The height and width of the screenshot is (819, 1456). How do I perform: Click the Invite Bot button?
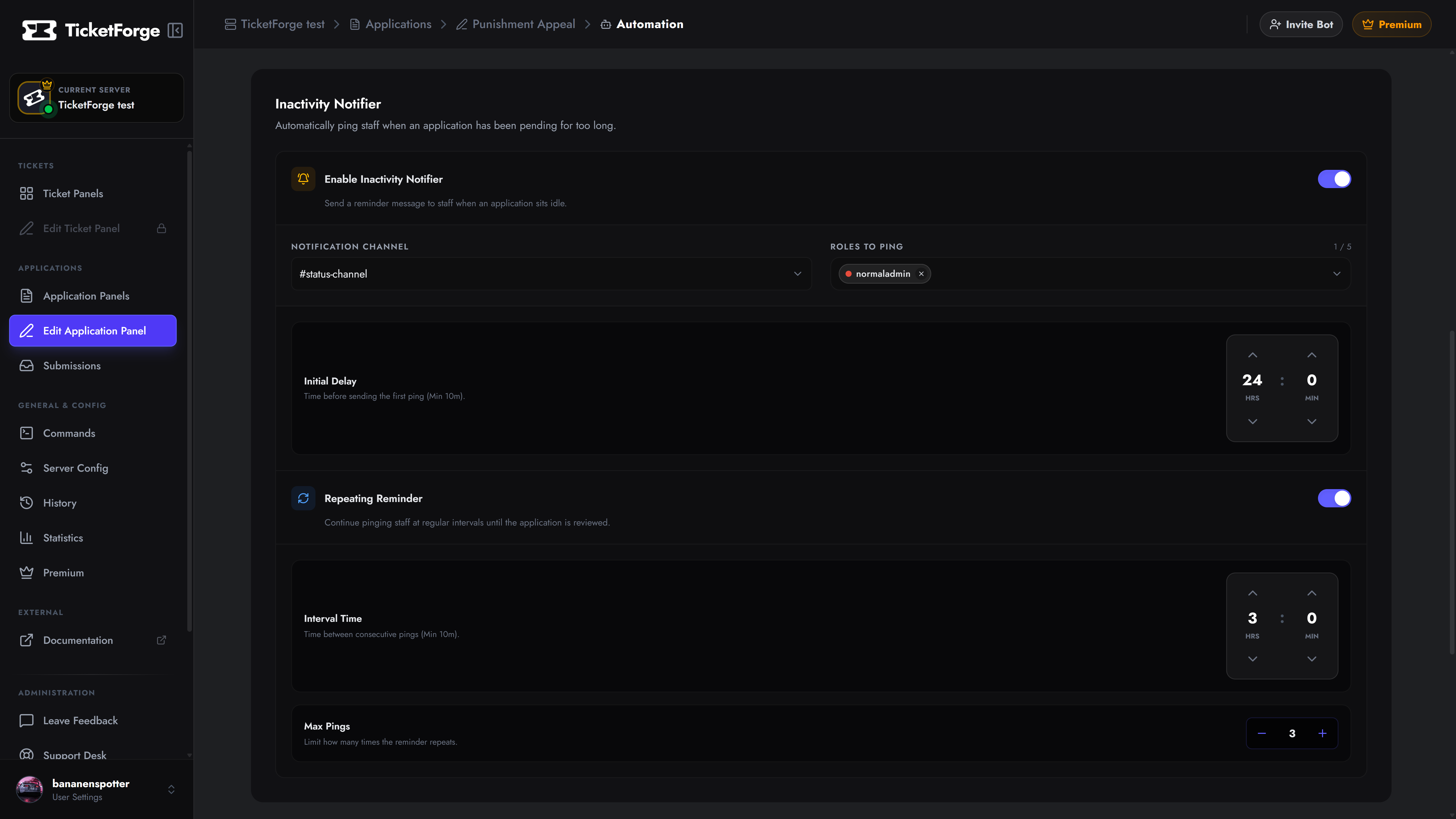tap(1301, 24)
